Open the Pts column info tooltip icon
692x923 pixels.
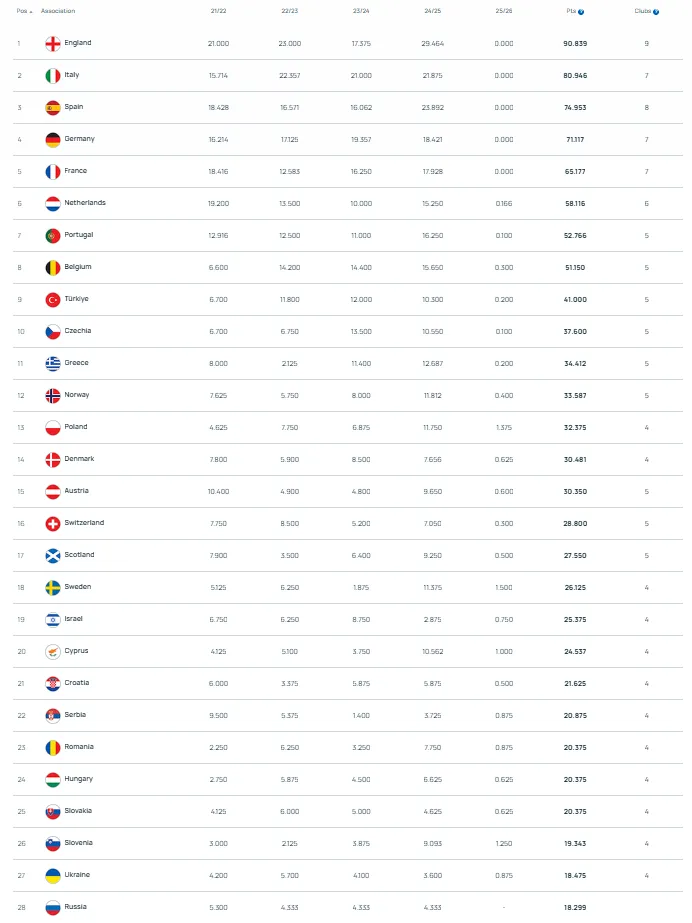click(581, 12)
